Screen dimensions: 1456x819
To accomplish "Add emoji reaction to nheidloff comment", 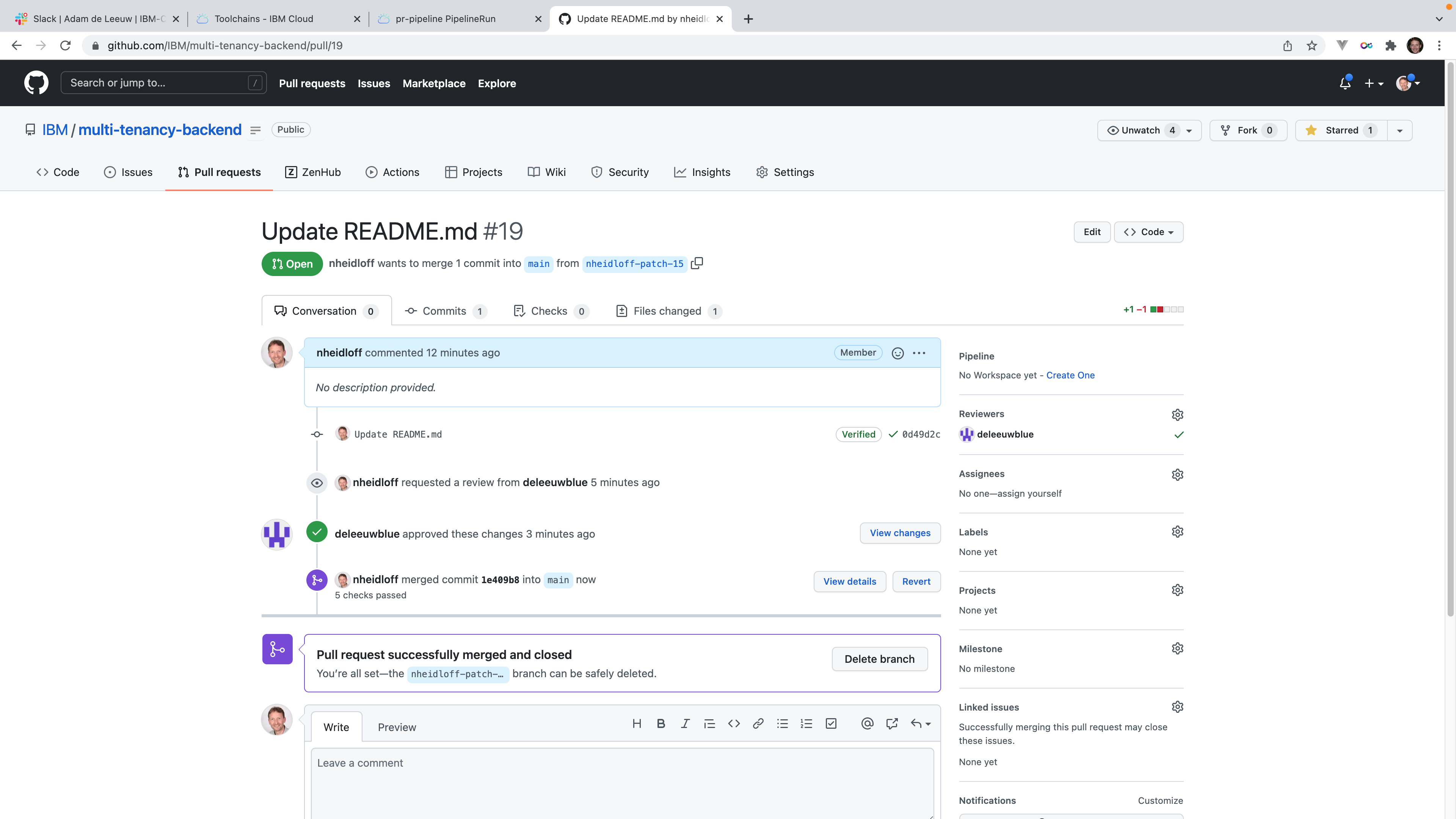I will click(x=897, y=353).
